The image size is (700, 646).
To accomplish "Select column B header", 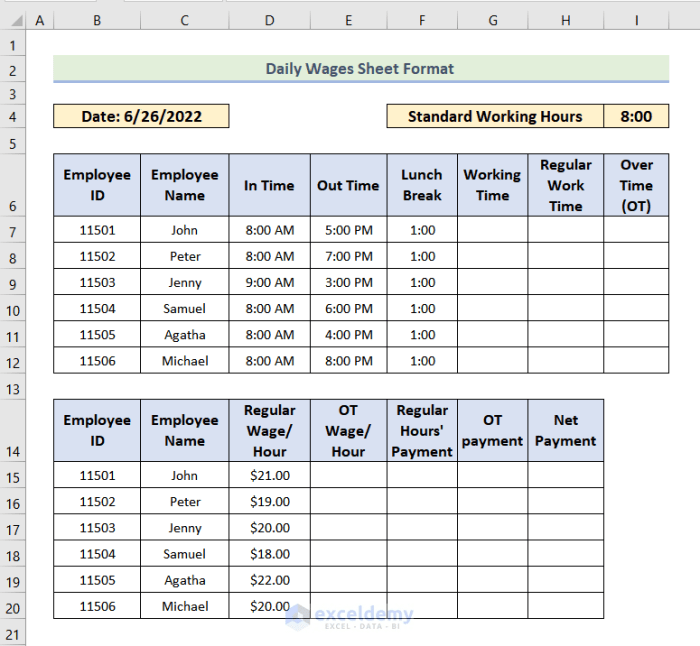I will pyautogui.click(x=97, y=20).
